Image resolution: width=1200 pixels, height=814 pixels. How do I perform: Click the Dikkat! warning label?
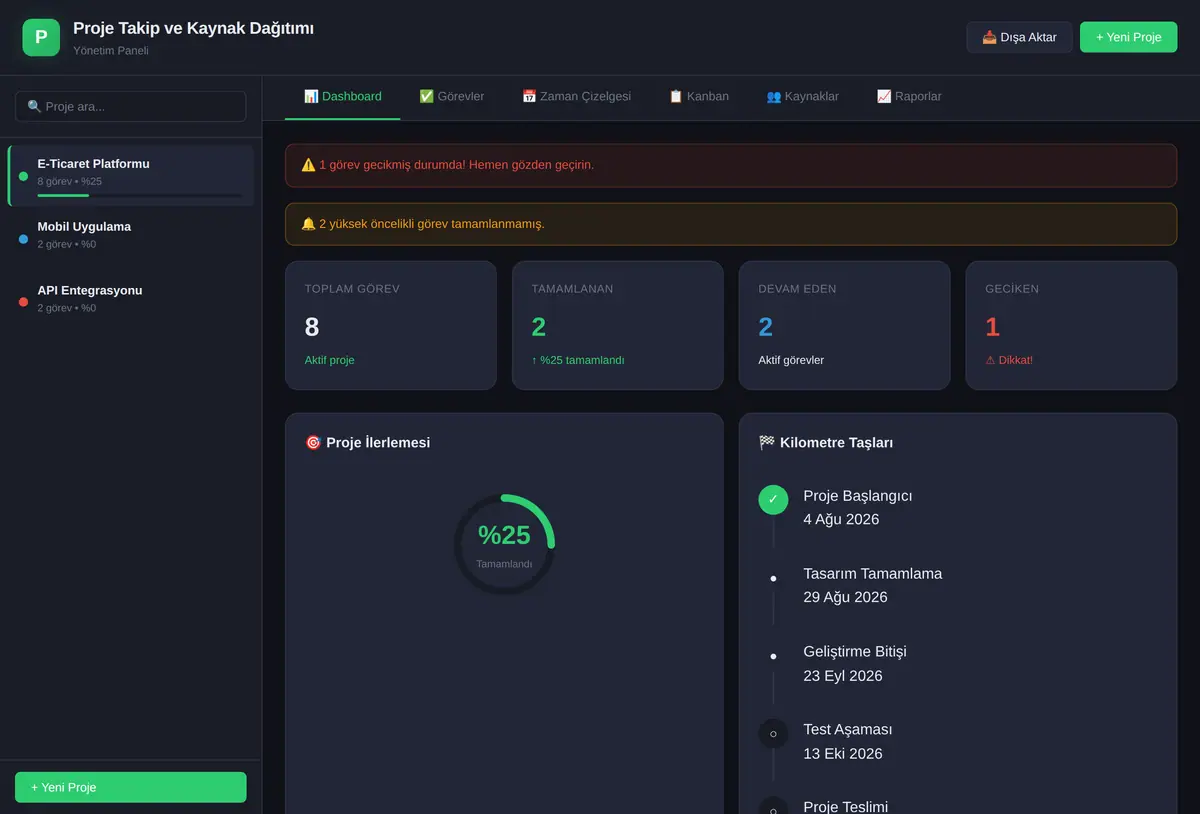pyautogui.click(x=1009, y=360)
